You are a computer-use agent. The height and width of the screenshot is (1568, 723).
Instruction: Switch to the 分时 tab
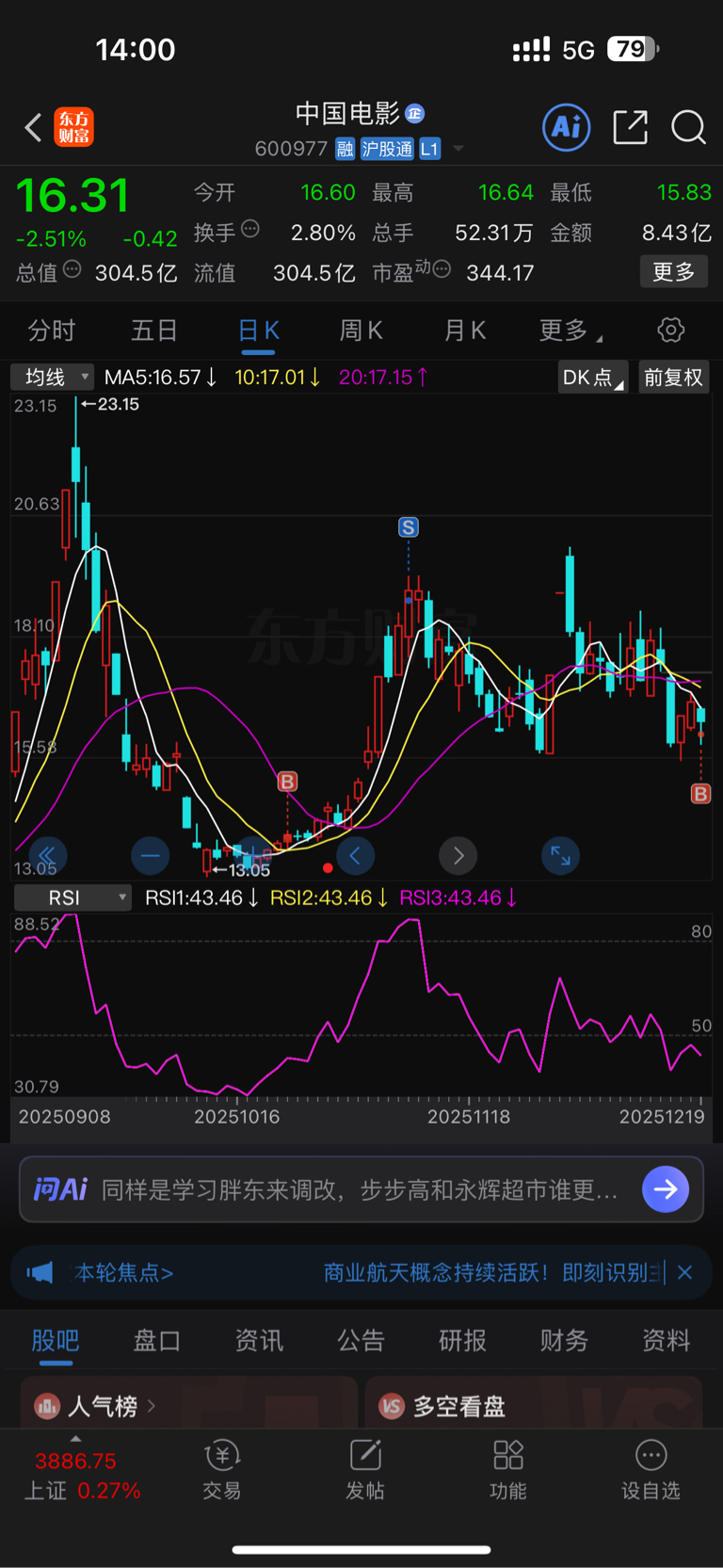coord(52,331)
